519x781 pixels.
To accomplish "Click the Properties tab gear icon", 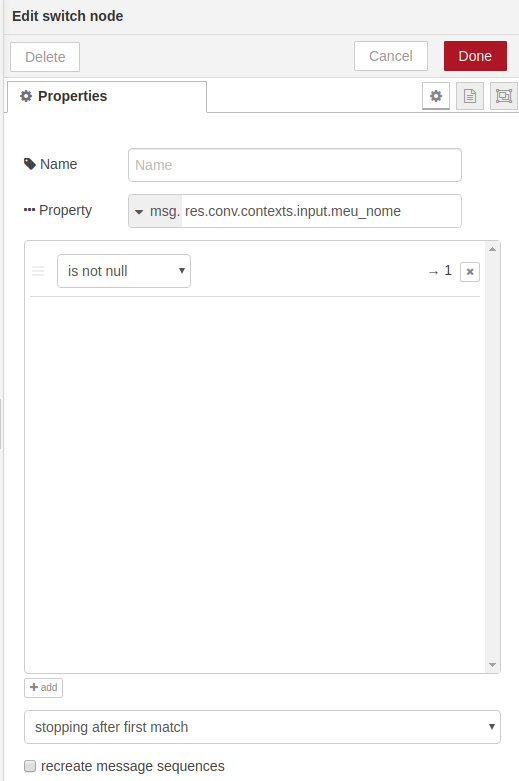I will click(26, 96).
